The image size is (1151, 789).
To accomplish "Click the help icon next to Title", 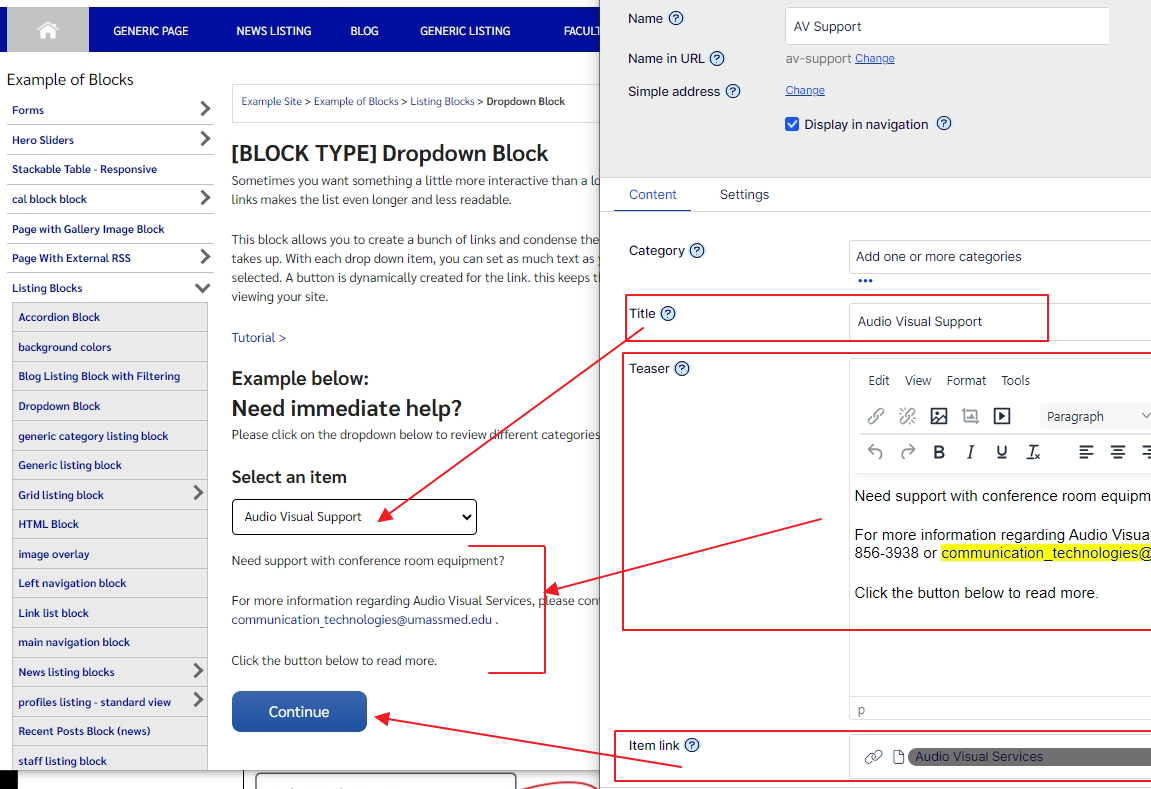I will click(668, 313).
